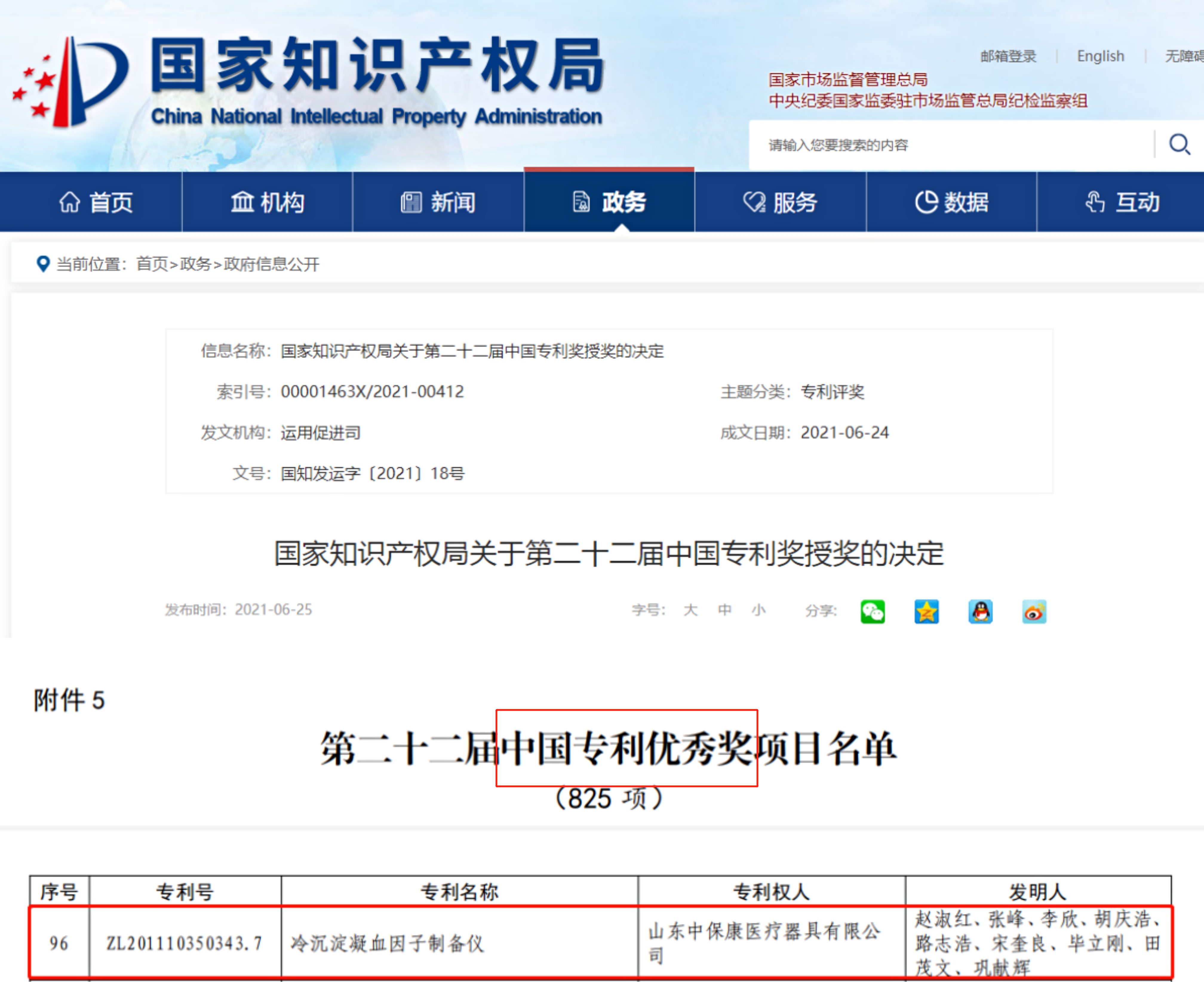The image size is (1204, 982).
Task: Click row serial number 96
Action: click(x=59, y=943)
